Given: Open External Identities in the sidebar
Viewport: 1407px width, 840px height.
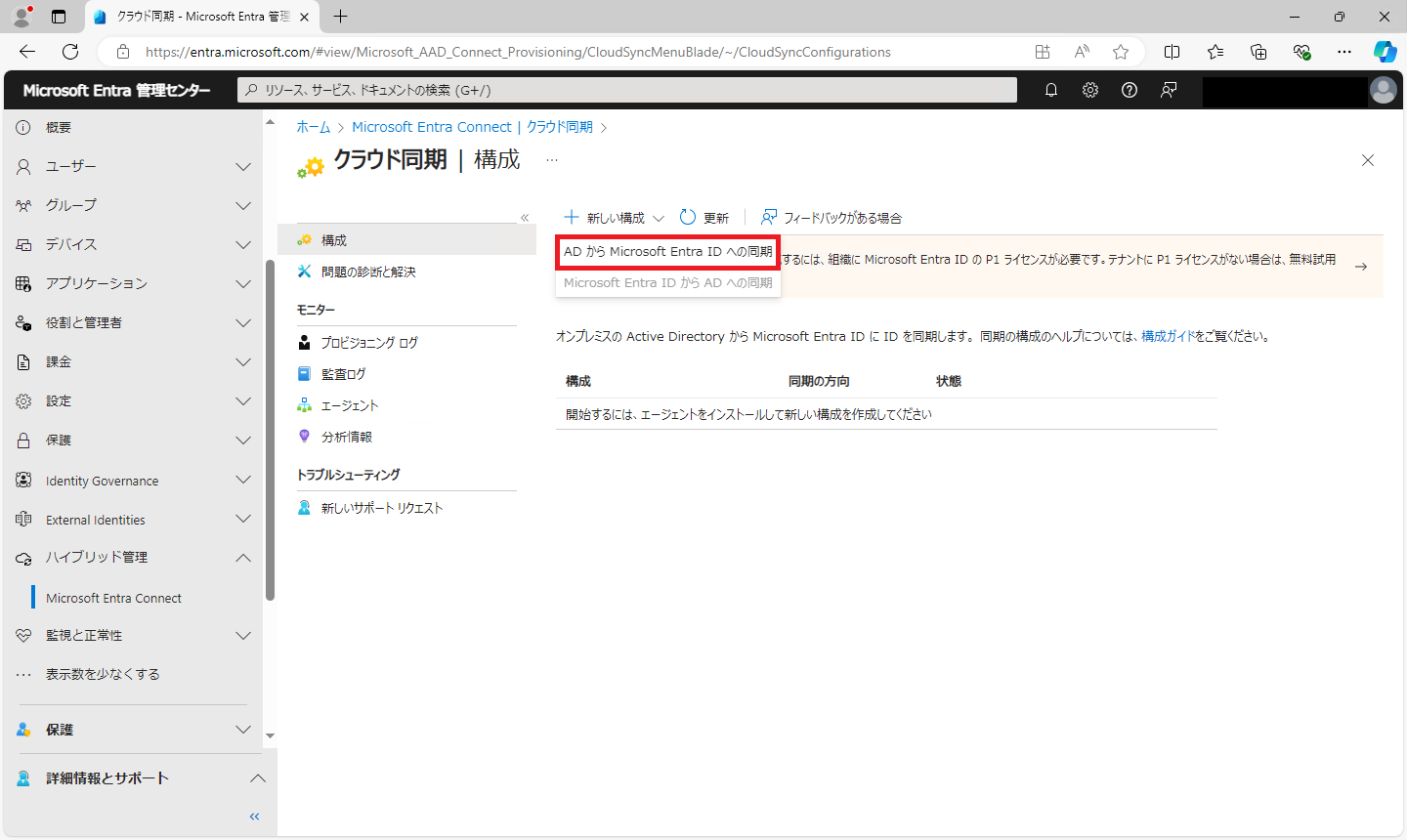Looking at the screenshot, I should [22, 519].
